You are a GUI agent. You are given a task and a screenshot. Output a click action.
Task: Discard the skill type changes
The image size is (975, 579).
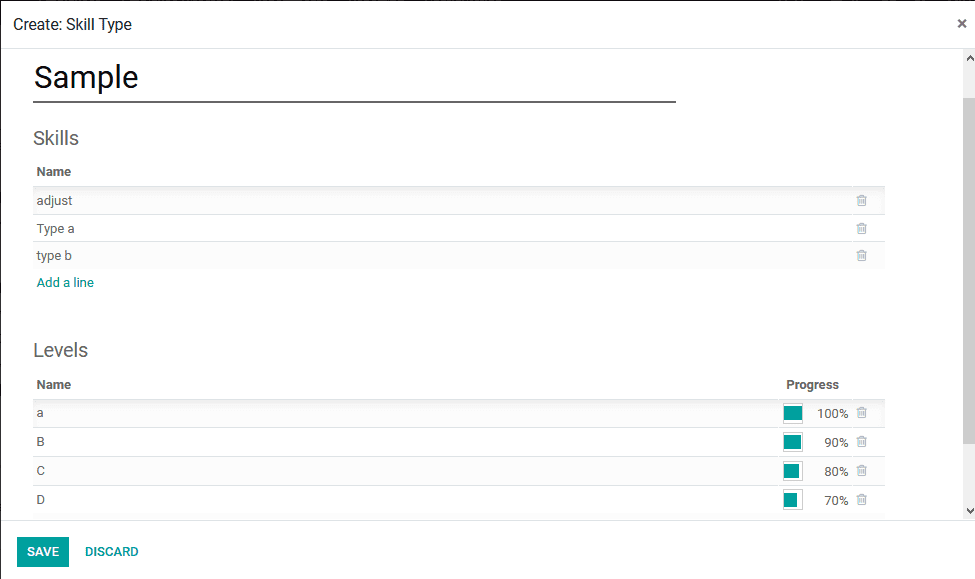(x=112, y=552)
